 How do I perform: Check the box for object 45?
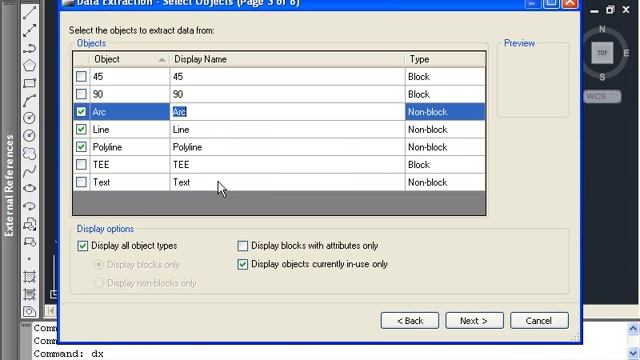[x=81, y=76]
